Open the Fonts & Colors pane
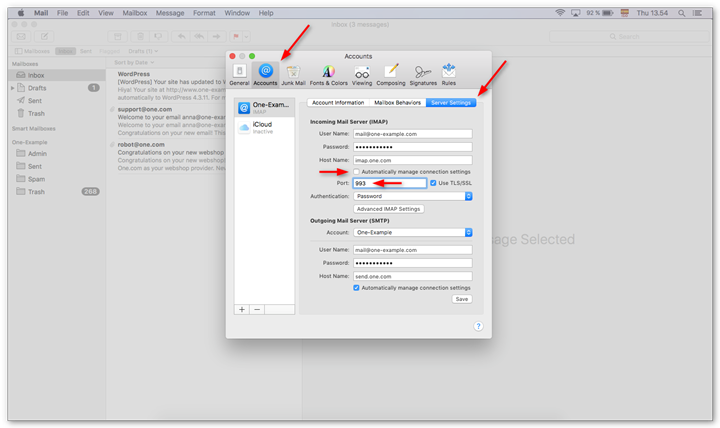Viewport: 720px width, 428px height. coord(328,75)
